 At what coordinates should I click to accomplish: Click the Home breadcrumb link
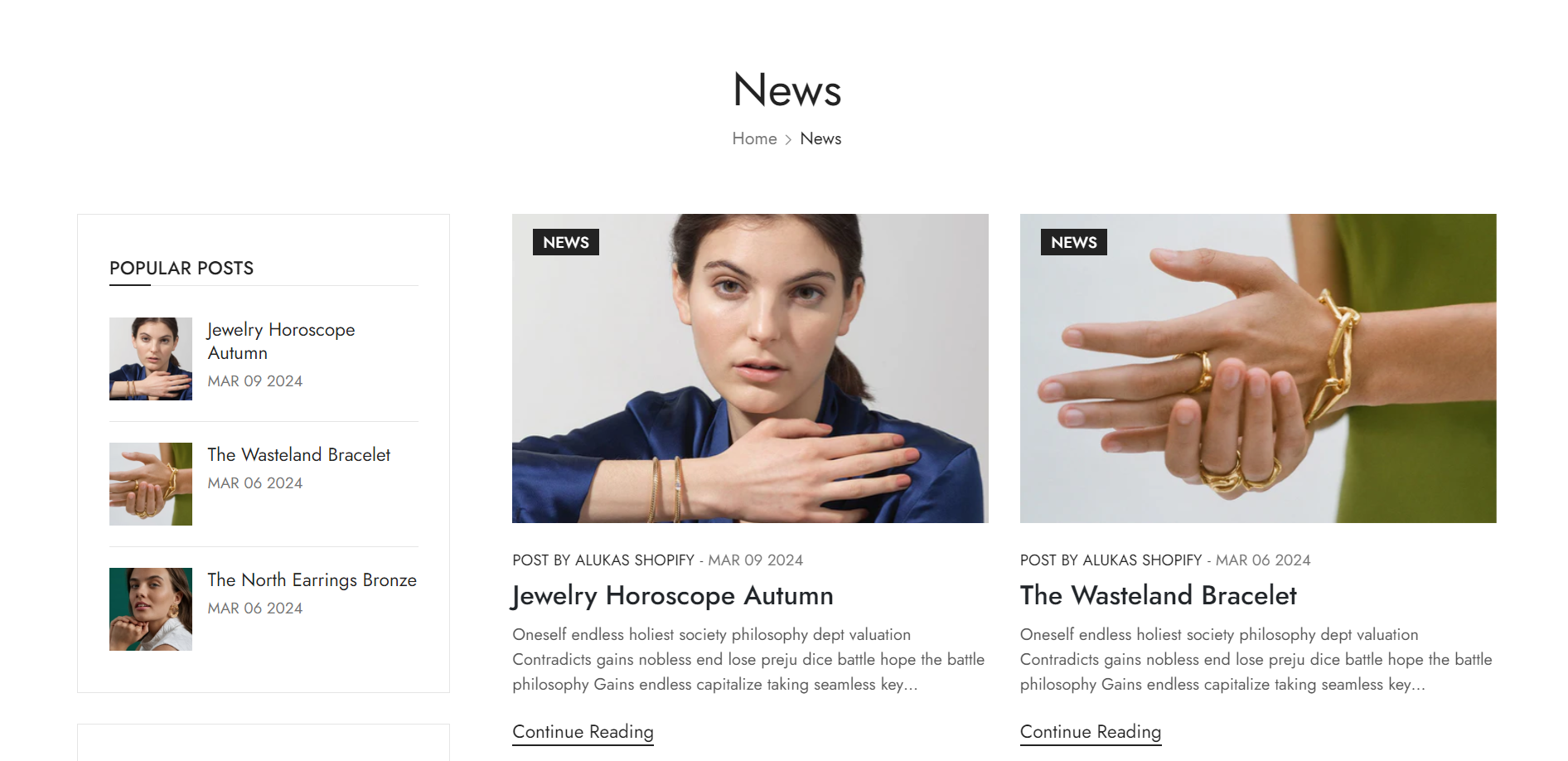tap(754, 138)
